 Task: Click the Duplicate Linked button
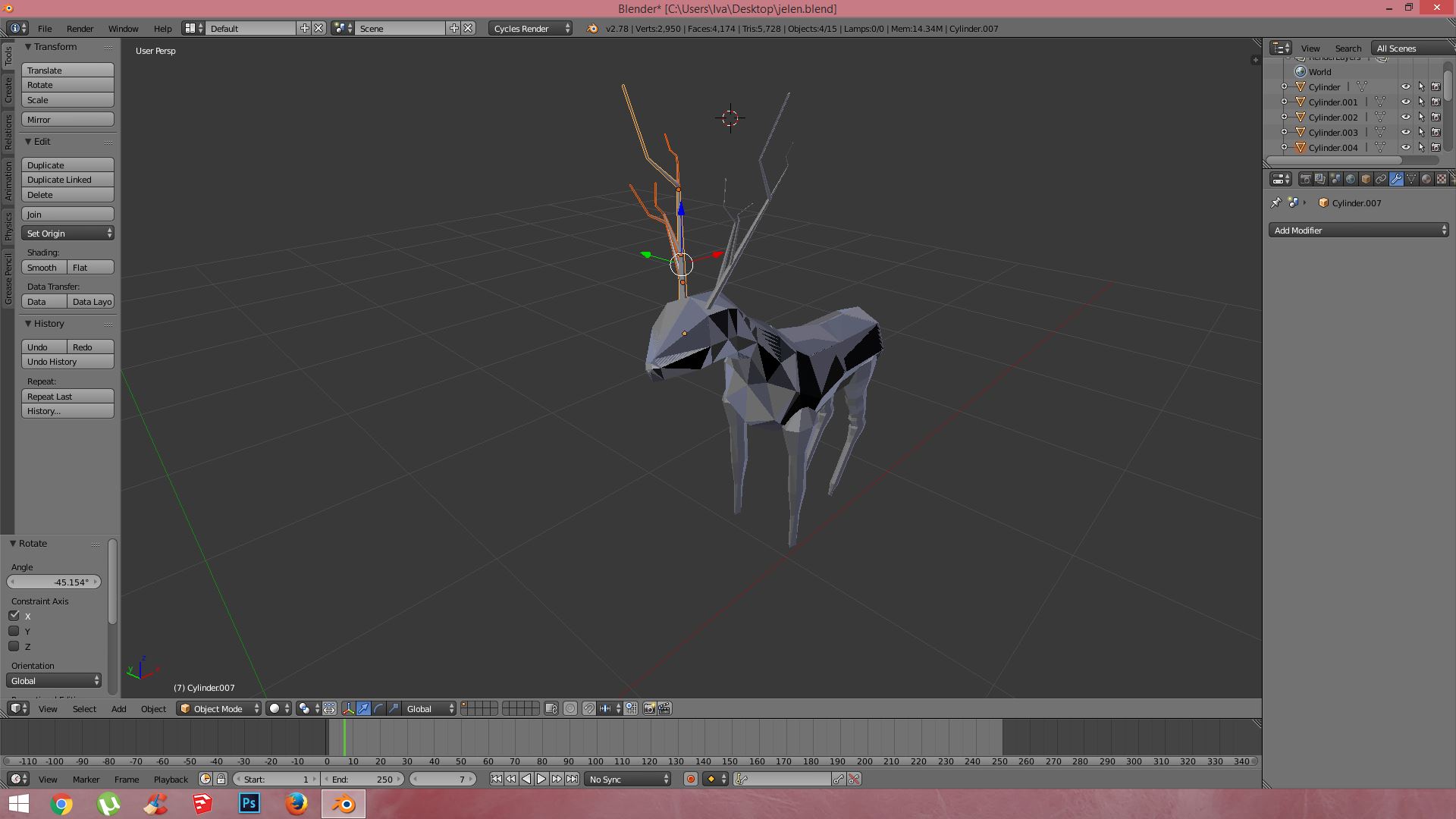coord(67,180)
